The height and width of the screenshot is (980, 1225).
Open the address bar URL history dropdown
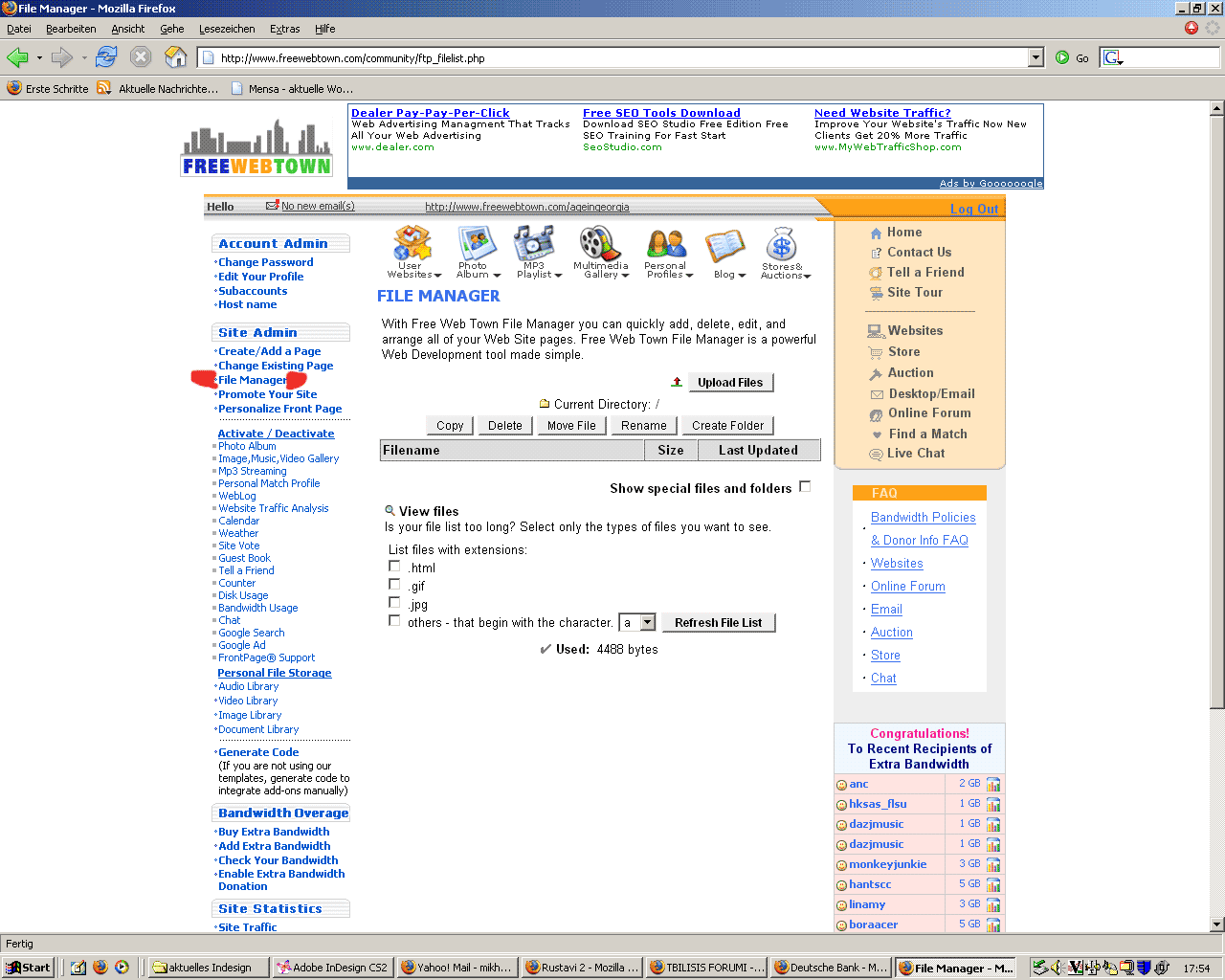1036,57
